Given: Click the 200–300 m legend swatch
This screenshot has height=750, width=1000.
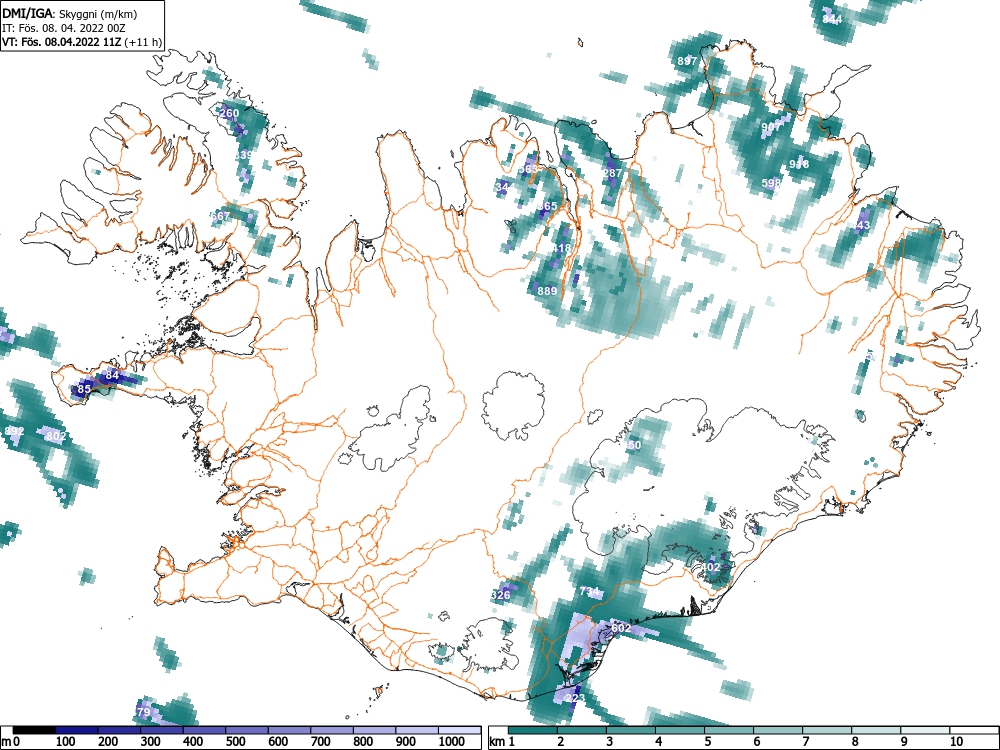Looking at the screenshot, I should (119, 730).
